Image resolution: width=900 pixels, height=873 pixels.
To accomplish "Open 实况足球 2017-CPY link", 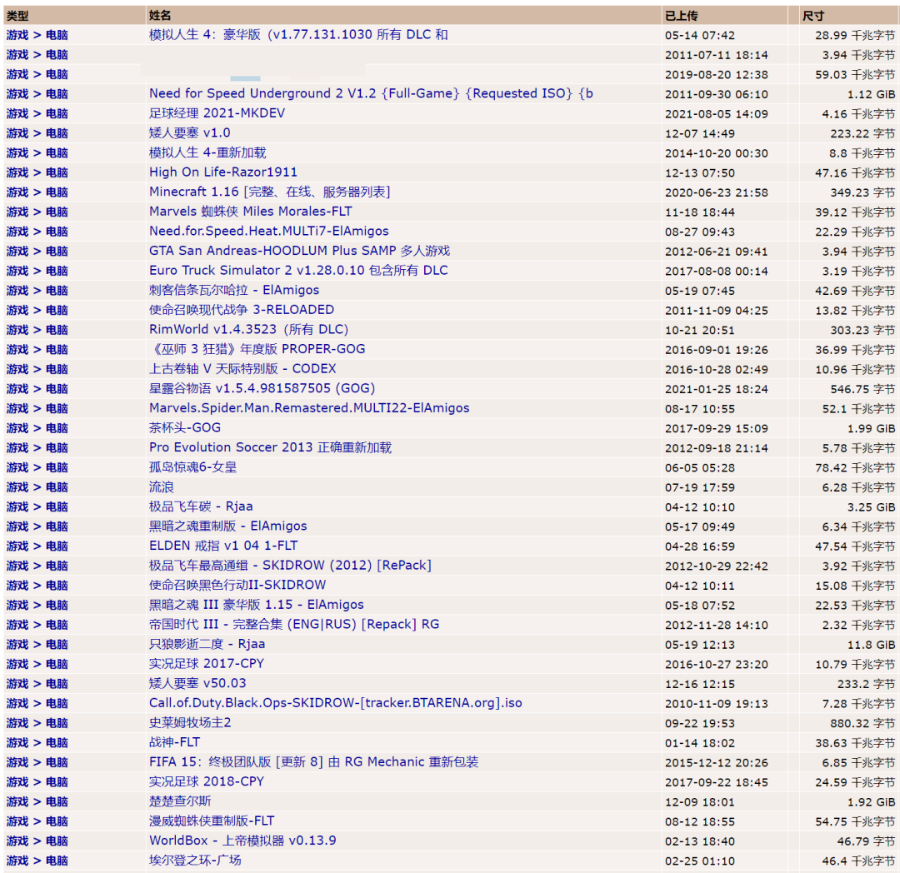I will point(206,664).
